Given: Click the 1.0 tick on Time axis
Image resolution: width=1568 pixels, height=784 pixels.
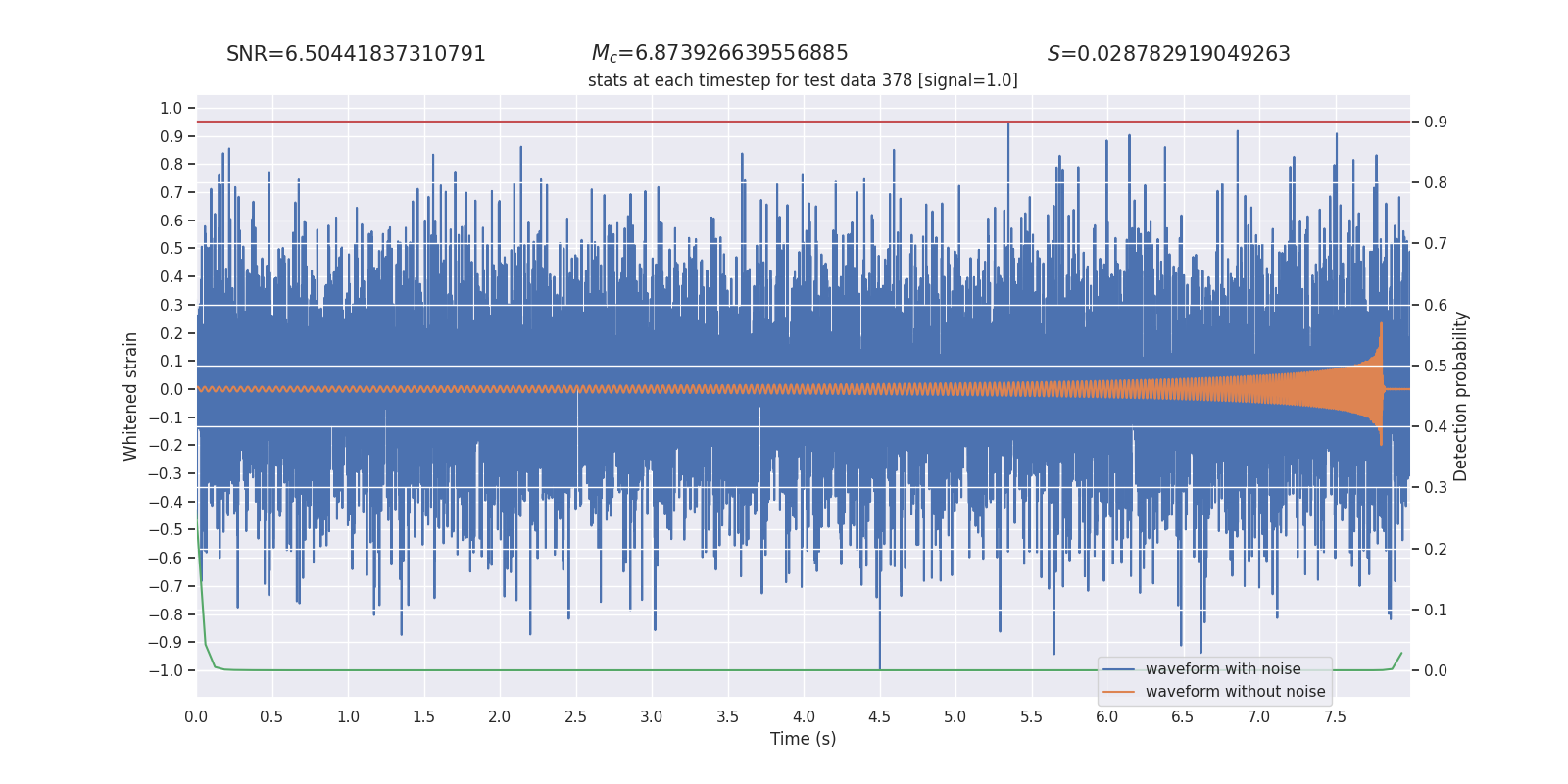Looking at the screenshot, I should coord(348,716).
